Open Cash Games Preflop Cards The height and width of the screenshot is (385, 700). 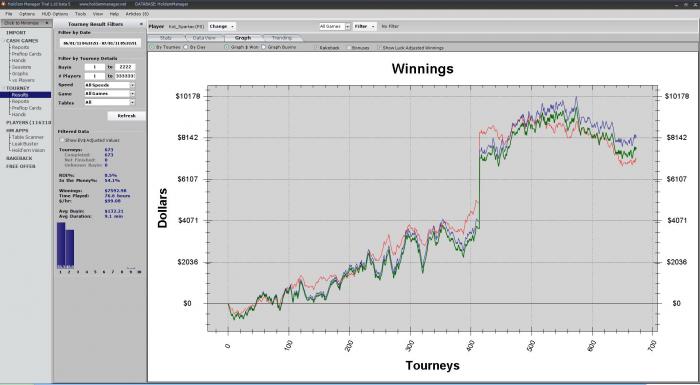click(x=26, y=54)
